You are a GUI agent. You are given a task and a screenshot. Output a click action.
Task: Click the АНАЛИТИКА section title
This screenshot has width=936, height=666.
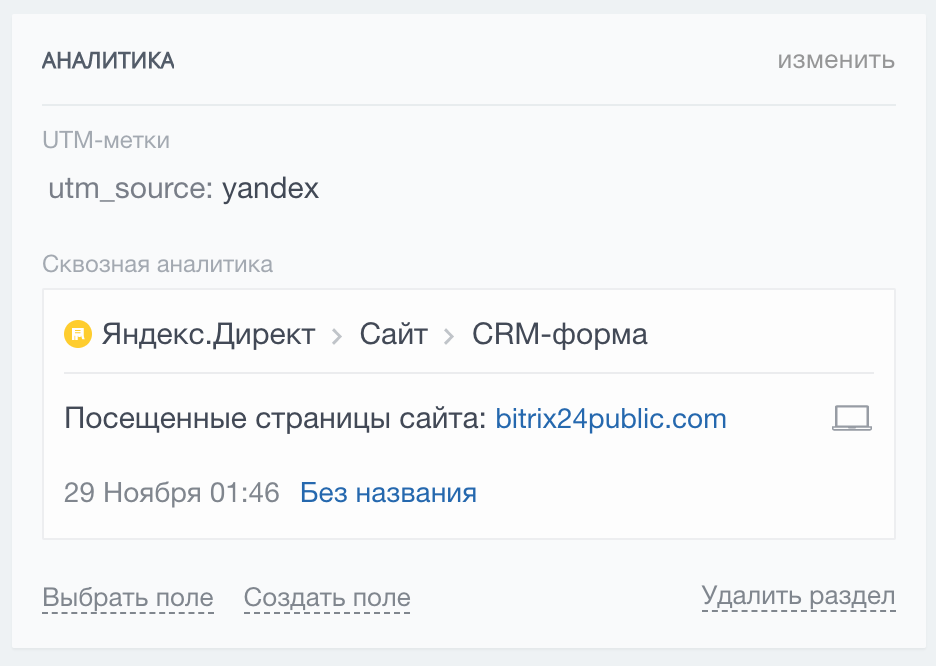tap(107, 60)
